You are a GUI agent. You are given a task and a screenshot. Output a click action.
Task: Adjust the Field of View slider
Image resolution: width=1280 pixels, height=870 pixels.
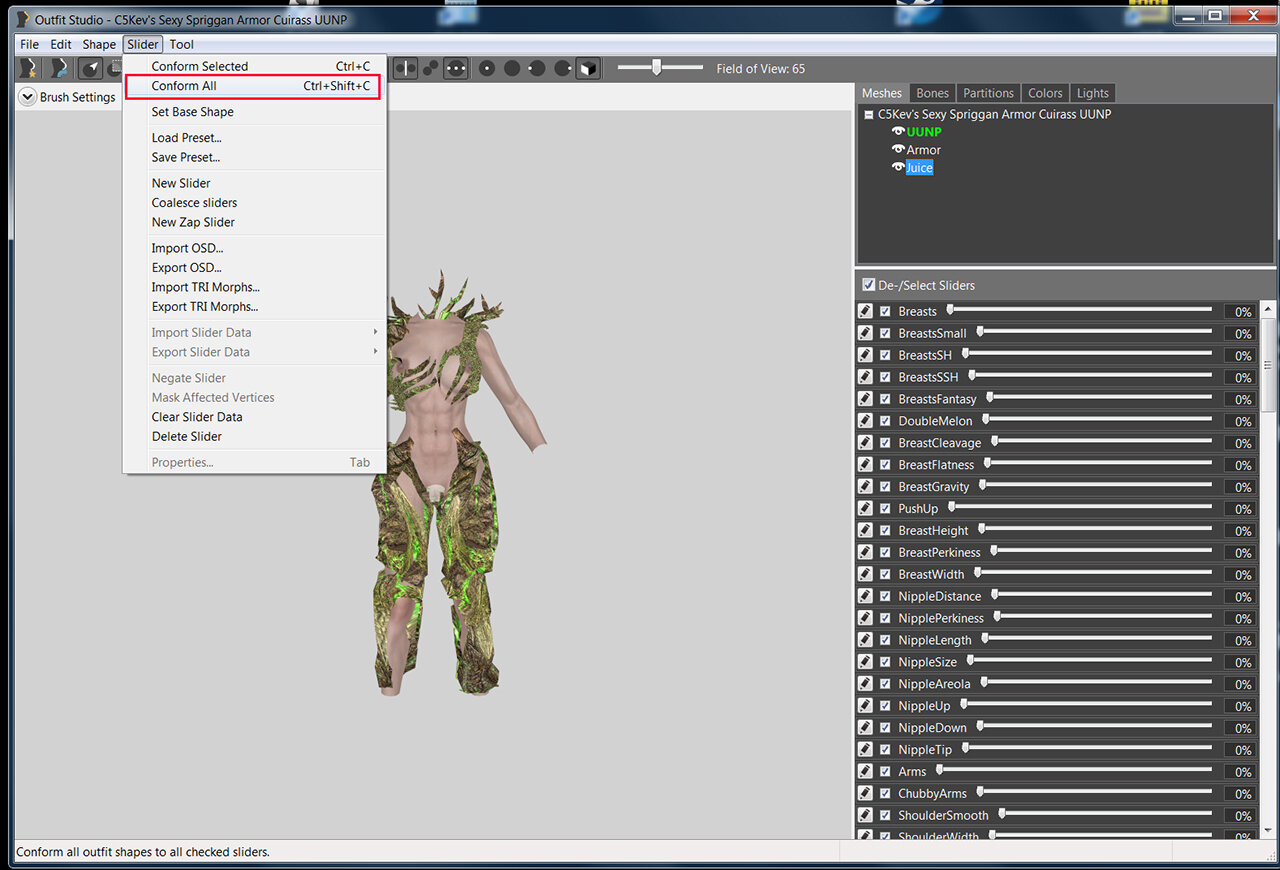657,67
